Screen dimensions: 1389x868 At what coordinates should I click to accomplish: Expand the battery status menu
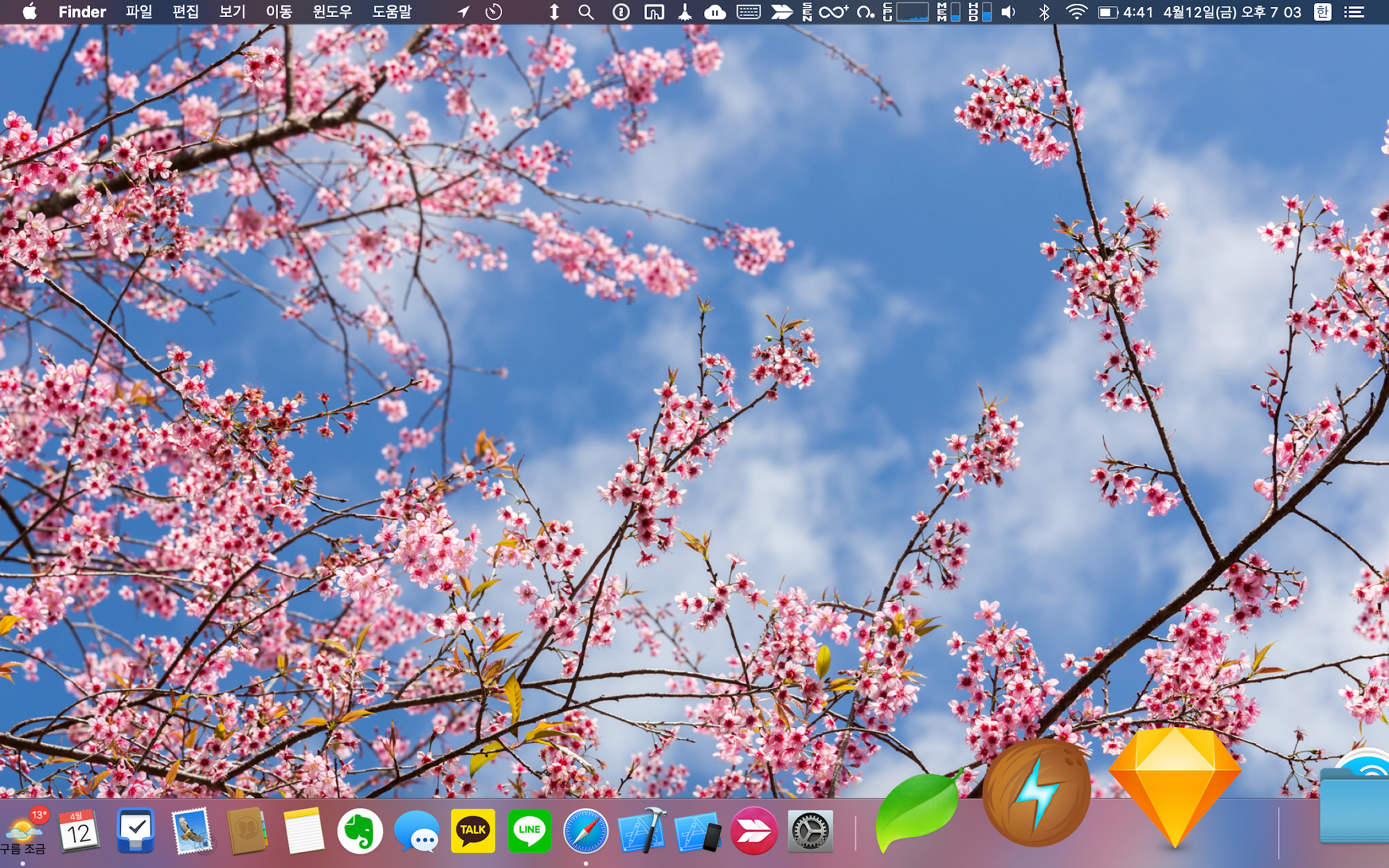click(x=1107, y=12)
